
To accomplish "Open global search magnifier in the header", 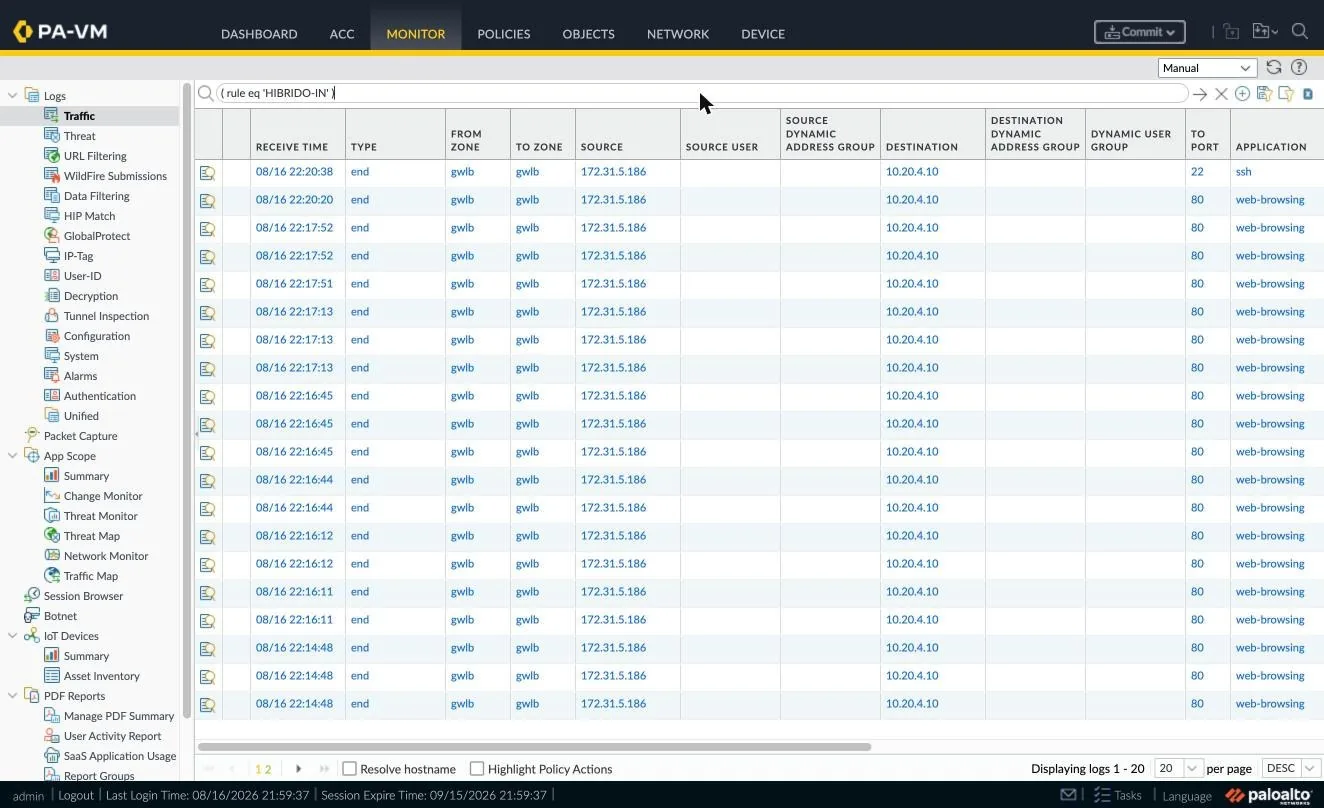I will [x=1300, y=31].
